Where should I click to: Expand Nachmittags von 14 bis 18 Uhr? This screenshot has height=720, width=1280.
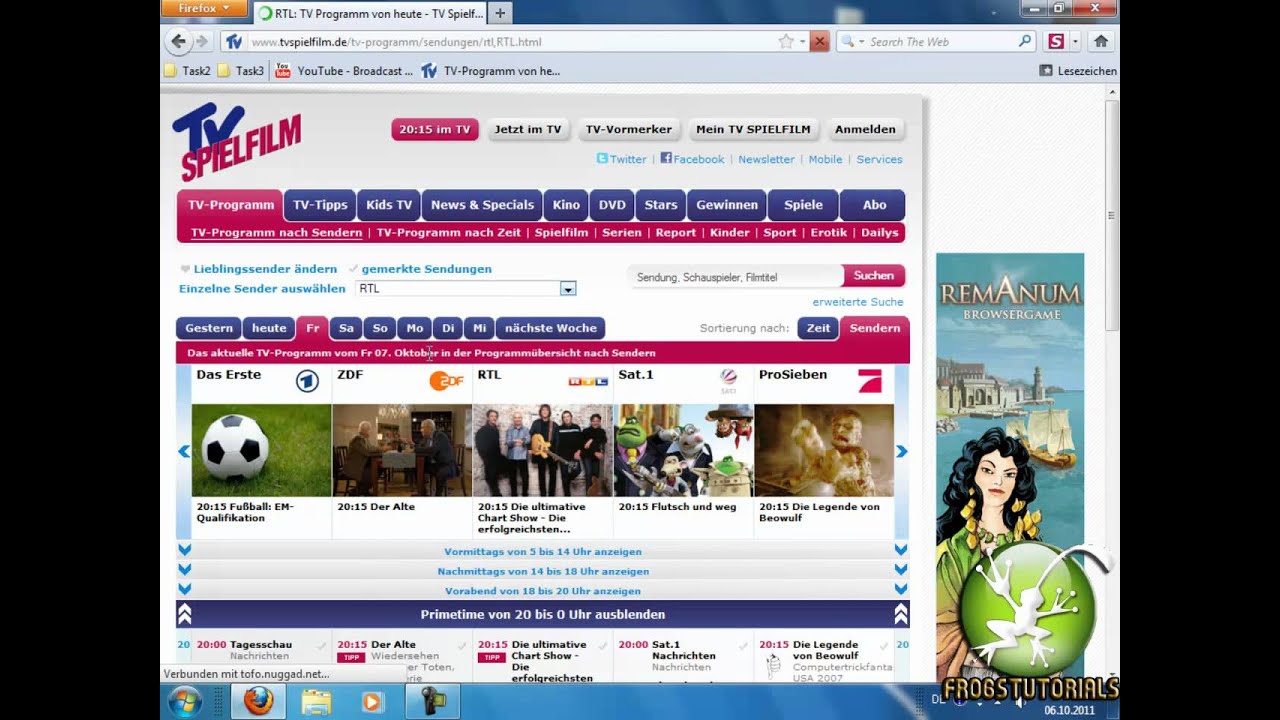click(x=543, y=571)
